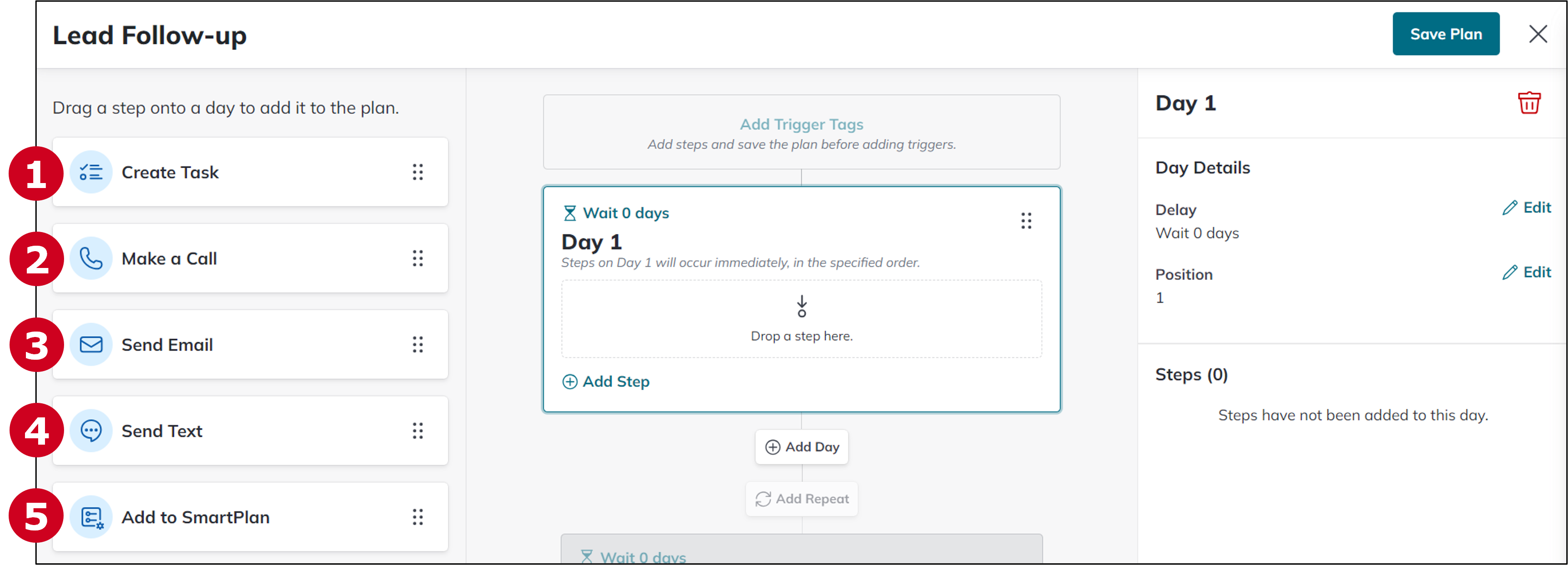Delete Day 1 with the trash icon

[x=1528, y=103]
